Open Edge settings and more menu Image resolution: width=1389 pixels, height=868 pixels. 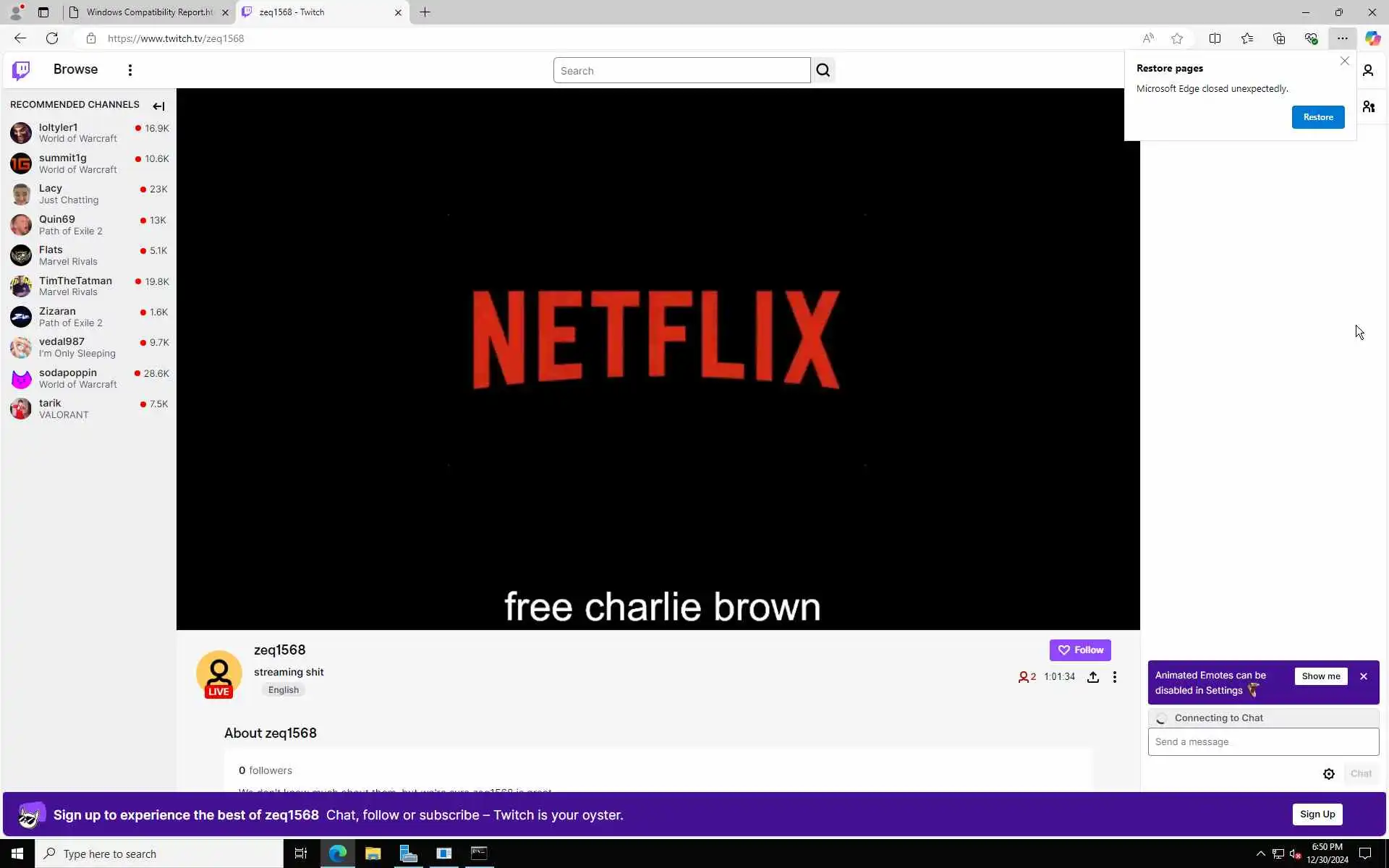[x=1342, y=38]
